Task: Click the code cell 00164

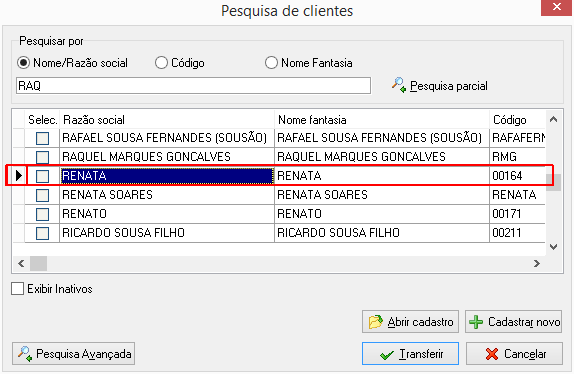Action: point(517,176)
